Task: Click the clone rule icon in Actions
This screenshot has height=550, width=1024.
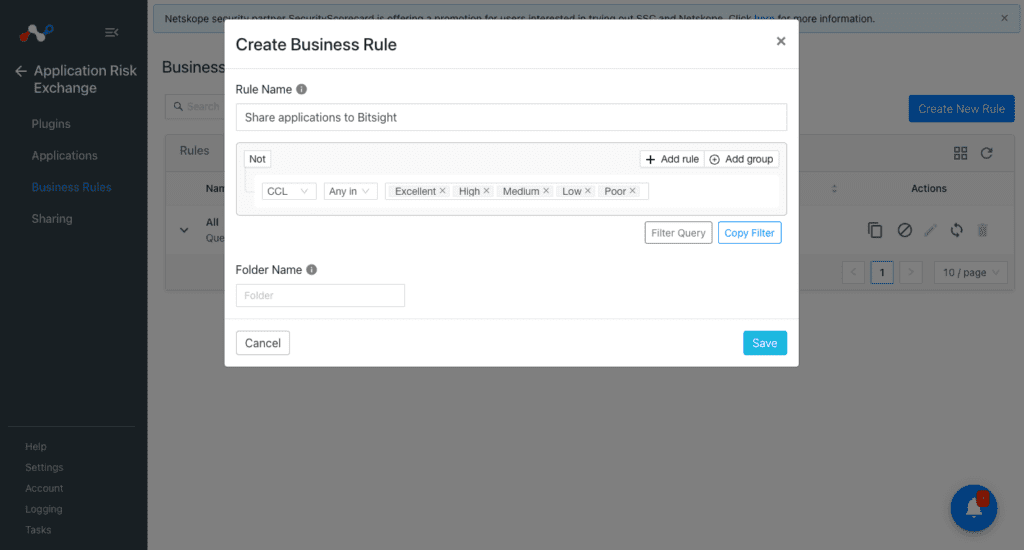Action: pos(875,230)
